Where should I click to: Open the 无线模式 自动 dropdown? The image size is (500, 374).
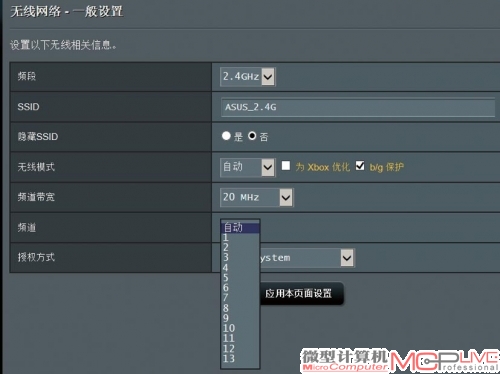tap(248, 167)
